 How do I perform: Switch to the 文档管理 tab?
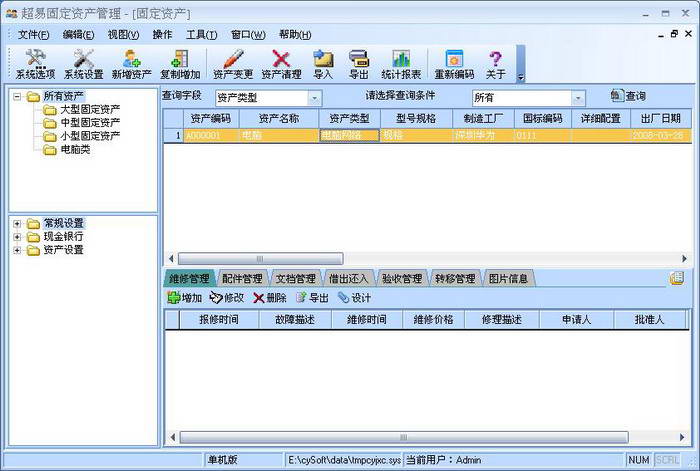295,279
